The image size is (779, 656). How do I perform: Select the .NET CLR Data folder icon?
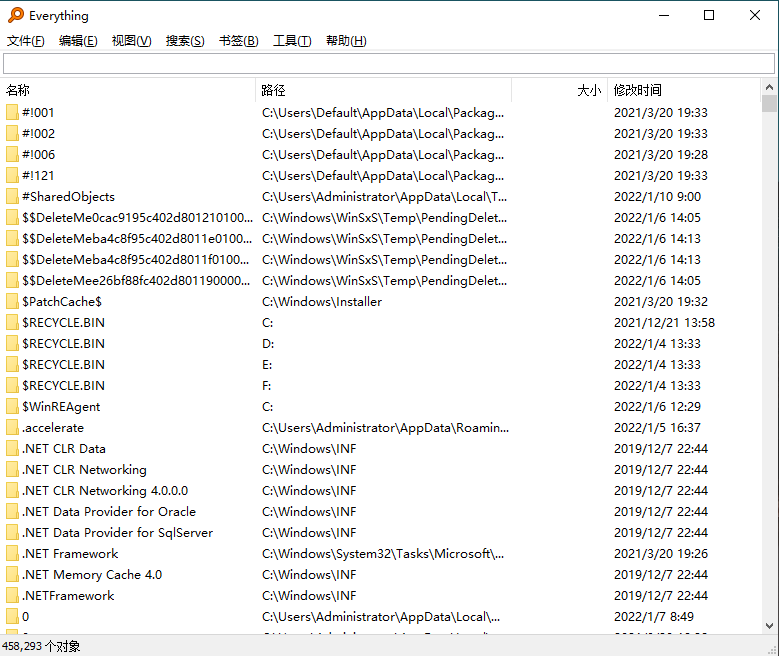coord(12,448)
